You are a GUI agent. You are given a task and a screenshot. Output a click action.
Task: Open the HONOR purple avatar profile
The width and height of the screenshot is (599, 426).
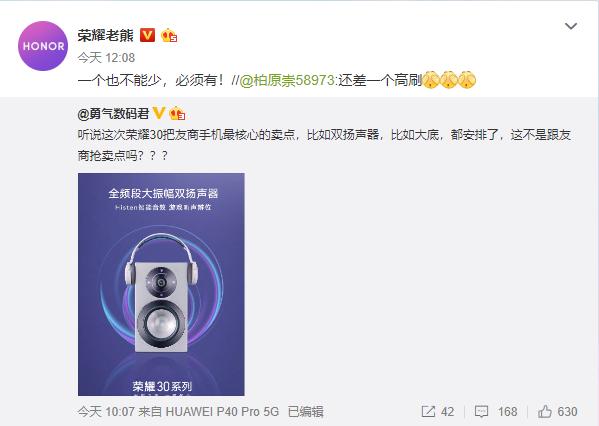pyautogui.click(x=43, y=46)
